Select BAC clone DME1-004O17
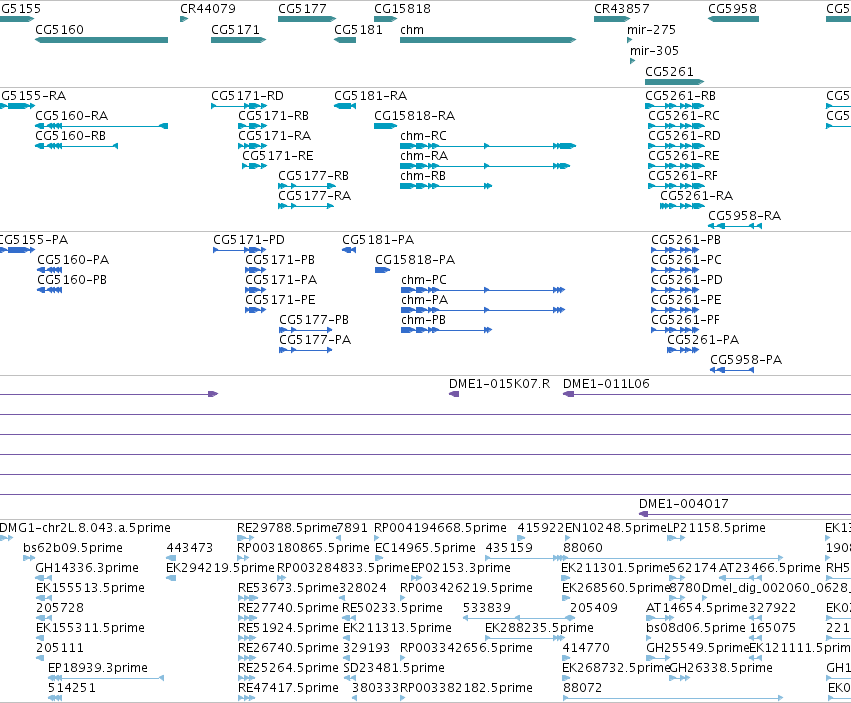Image resolution: width=851 pixels, height=703 pixels. (x=745, y=514)
